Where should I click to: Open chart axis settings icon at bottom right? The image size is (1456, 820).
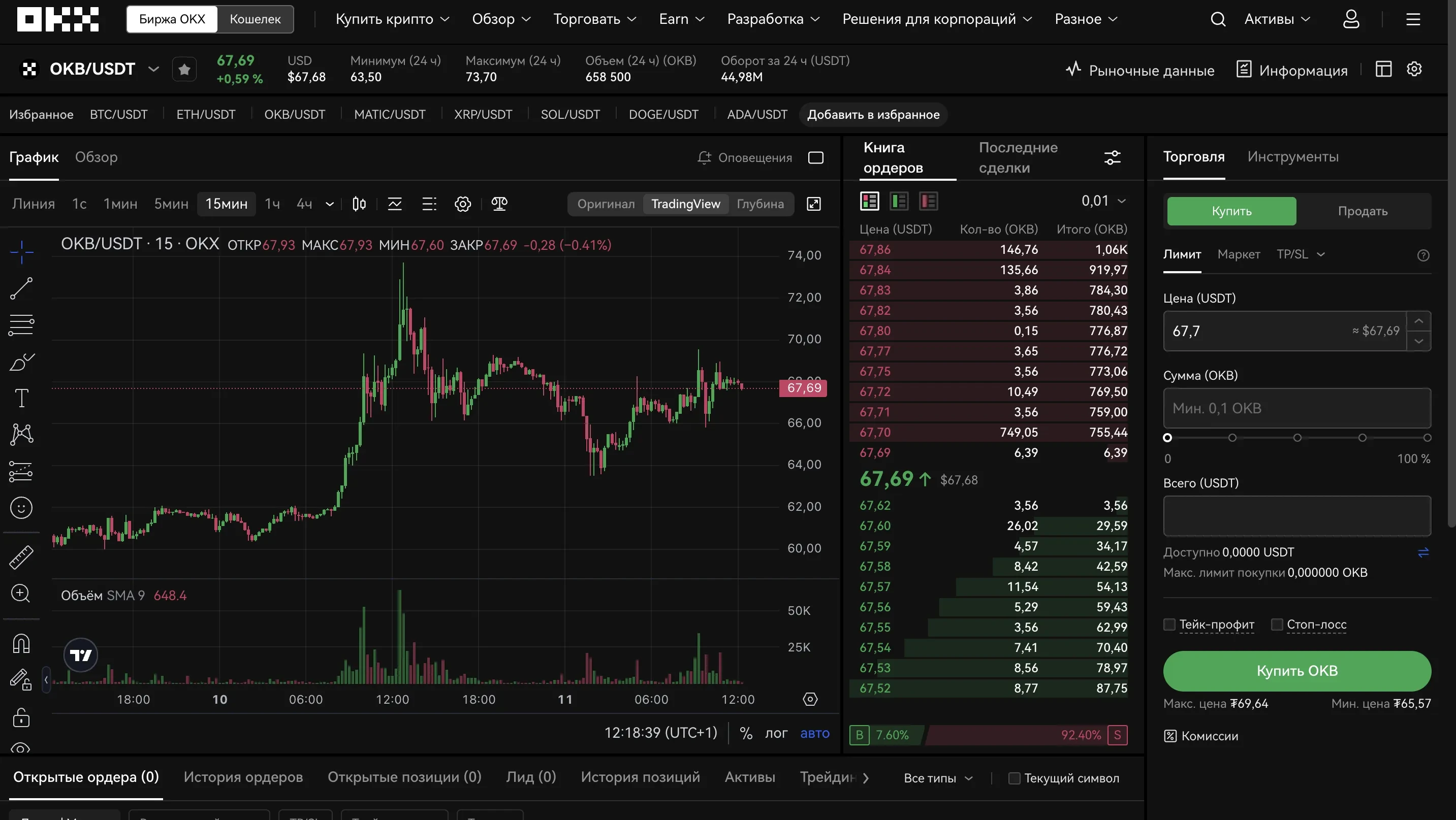tap(810, 699)
